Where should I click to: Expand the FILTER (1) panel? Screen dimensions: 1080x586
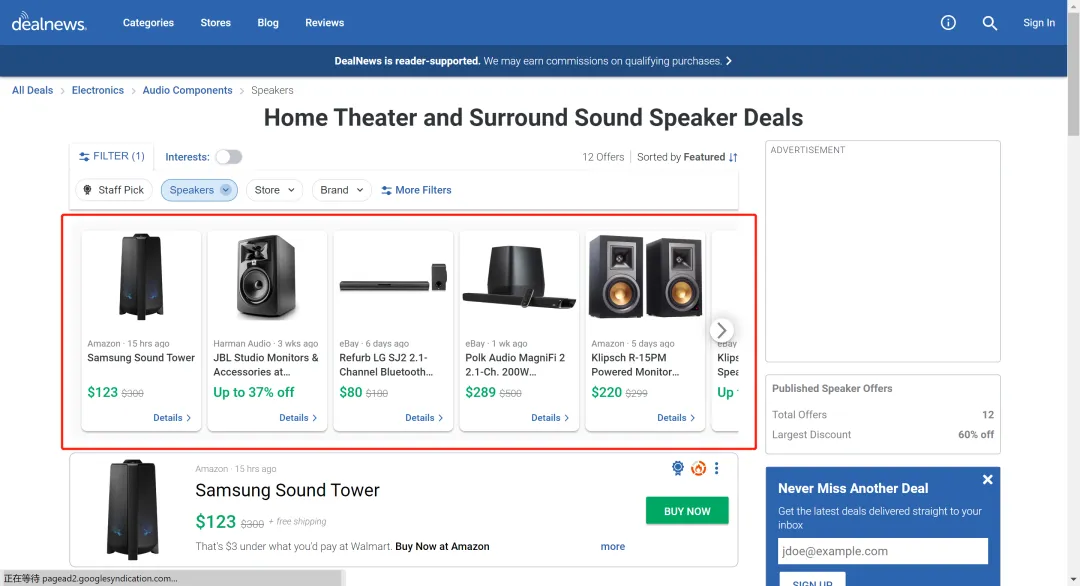tap(112, 156)
